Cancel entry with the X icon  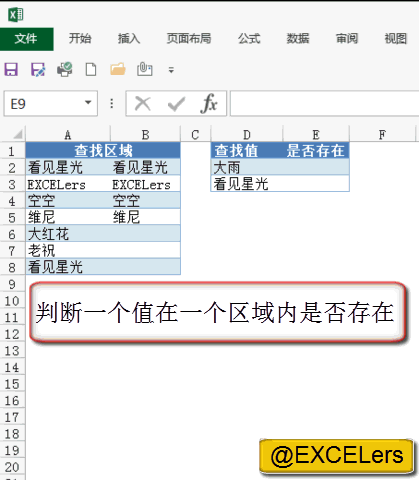tap(143, 104)
